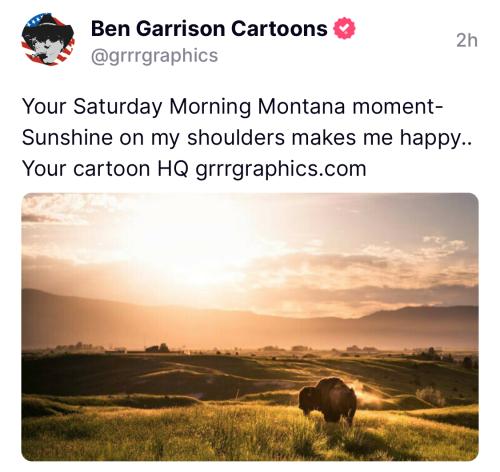Click the farm buildings on the photo's horizon
500x472 pixels.
157,348
